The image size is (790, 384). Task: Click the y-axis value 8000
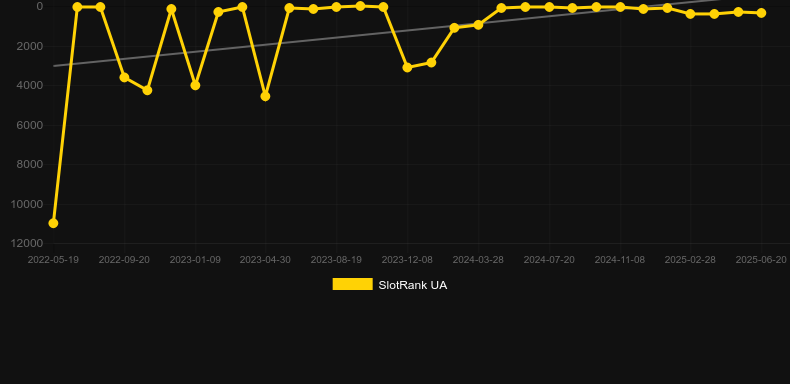pos(30,164)
